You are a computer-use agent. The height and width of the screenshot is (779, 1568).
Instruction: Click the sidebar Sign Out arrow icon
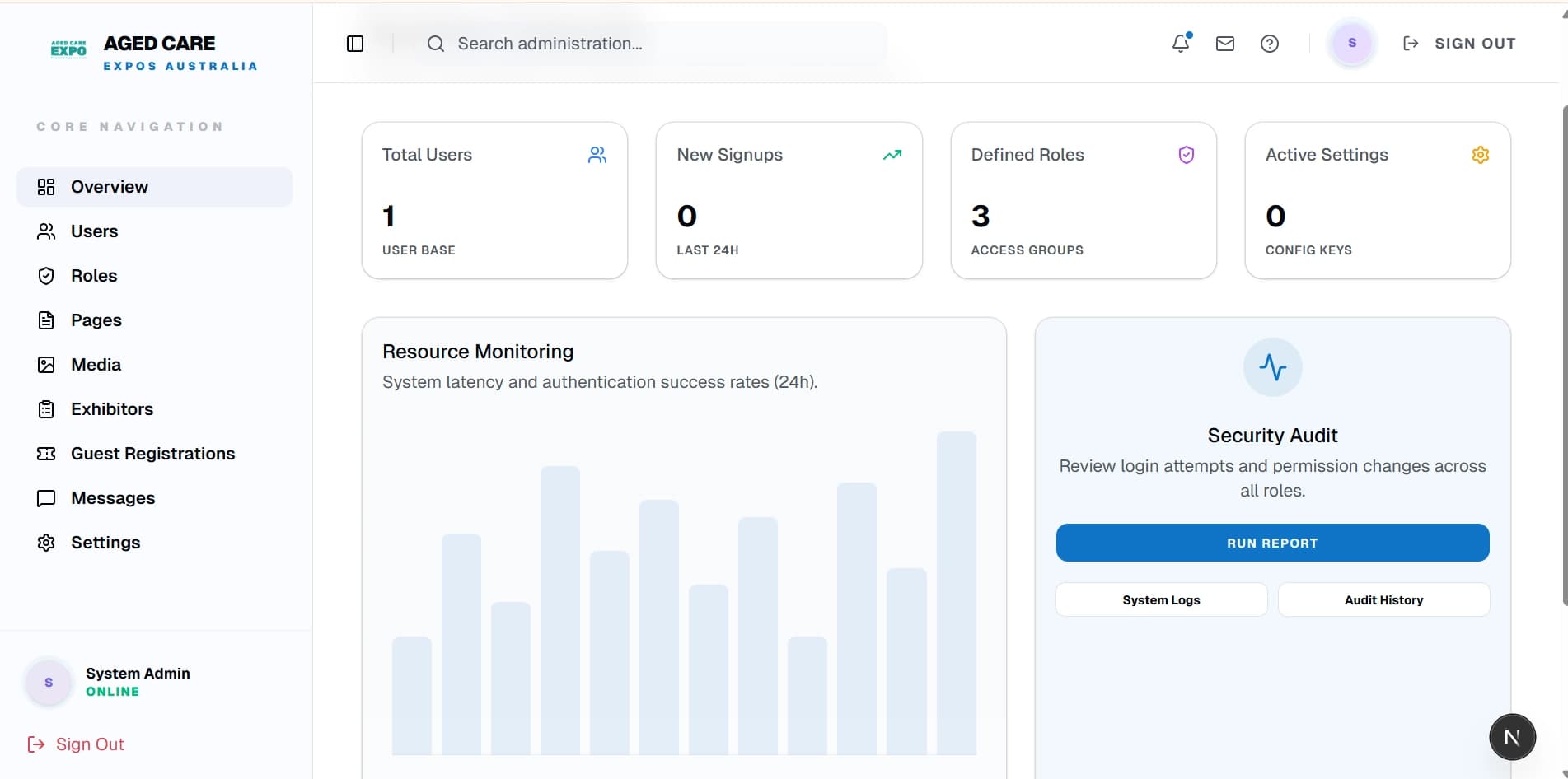point(36,744)
